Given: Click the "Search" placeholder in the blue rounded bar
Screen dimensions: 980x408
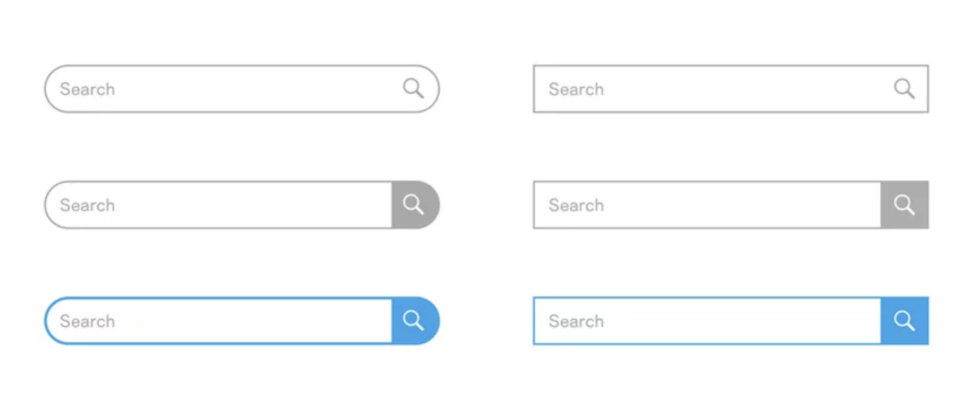Looking at the screenshot, I should [x=87, y=321].
